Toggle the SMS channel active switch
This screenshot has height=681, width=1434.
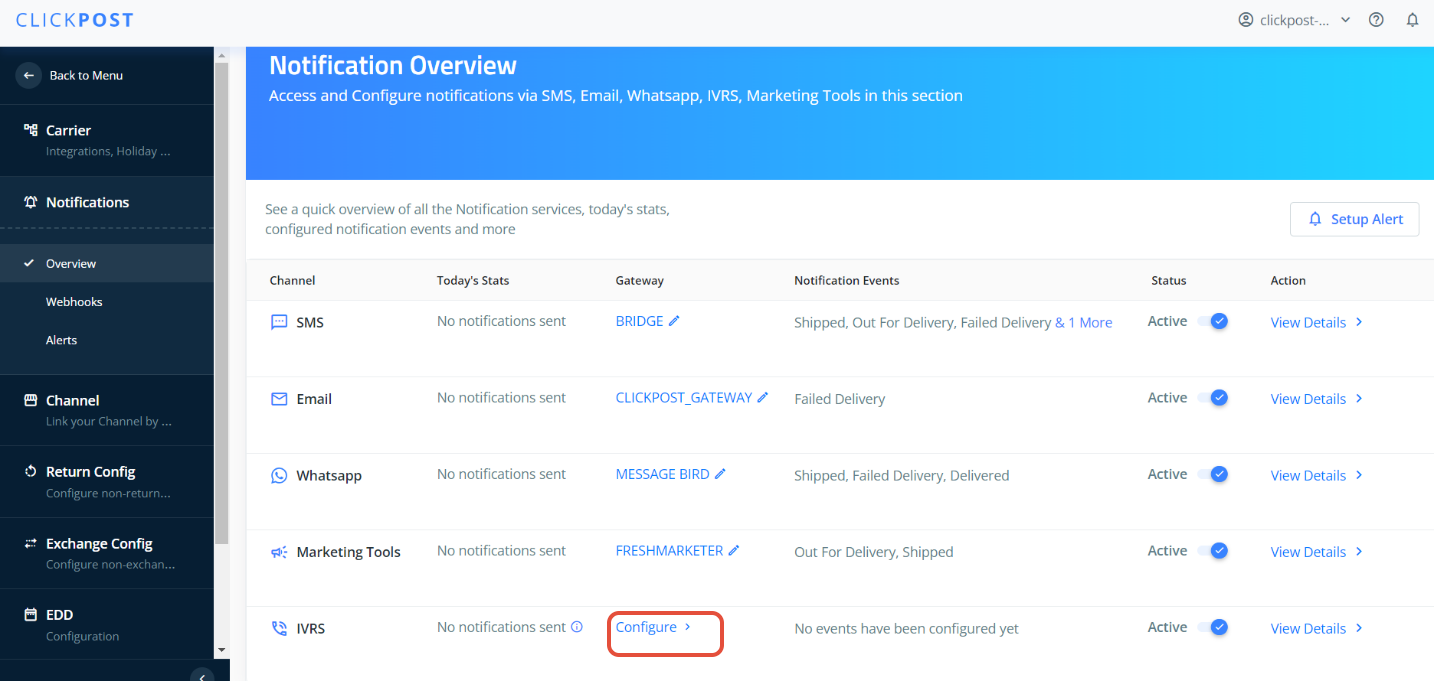pyautogui.click(x=1213, y=321)
